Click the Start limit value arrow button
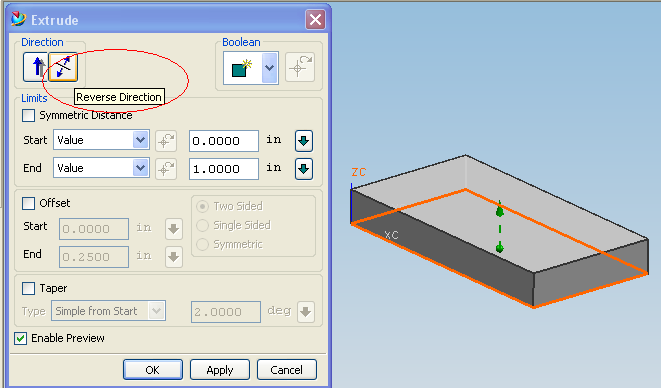 [304, 141]
